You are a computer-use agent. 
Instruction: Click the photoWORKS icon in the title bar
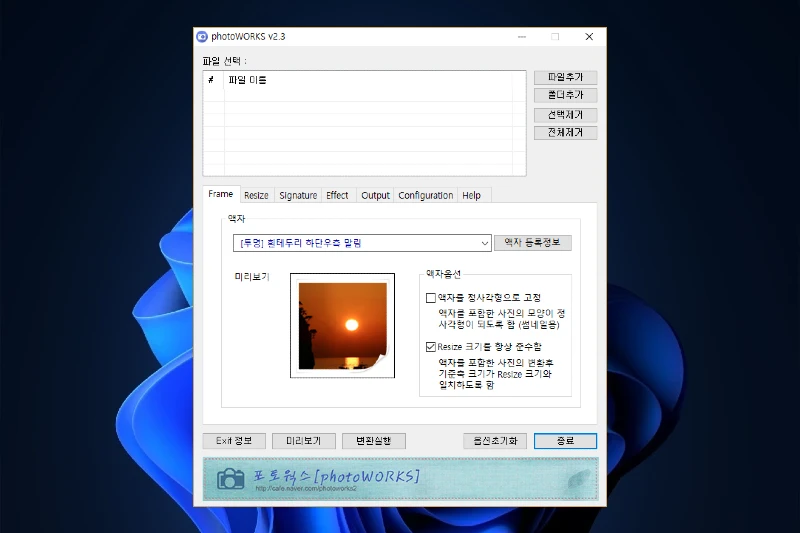pos(202,36)
